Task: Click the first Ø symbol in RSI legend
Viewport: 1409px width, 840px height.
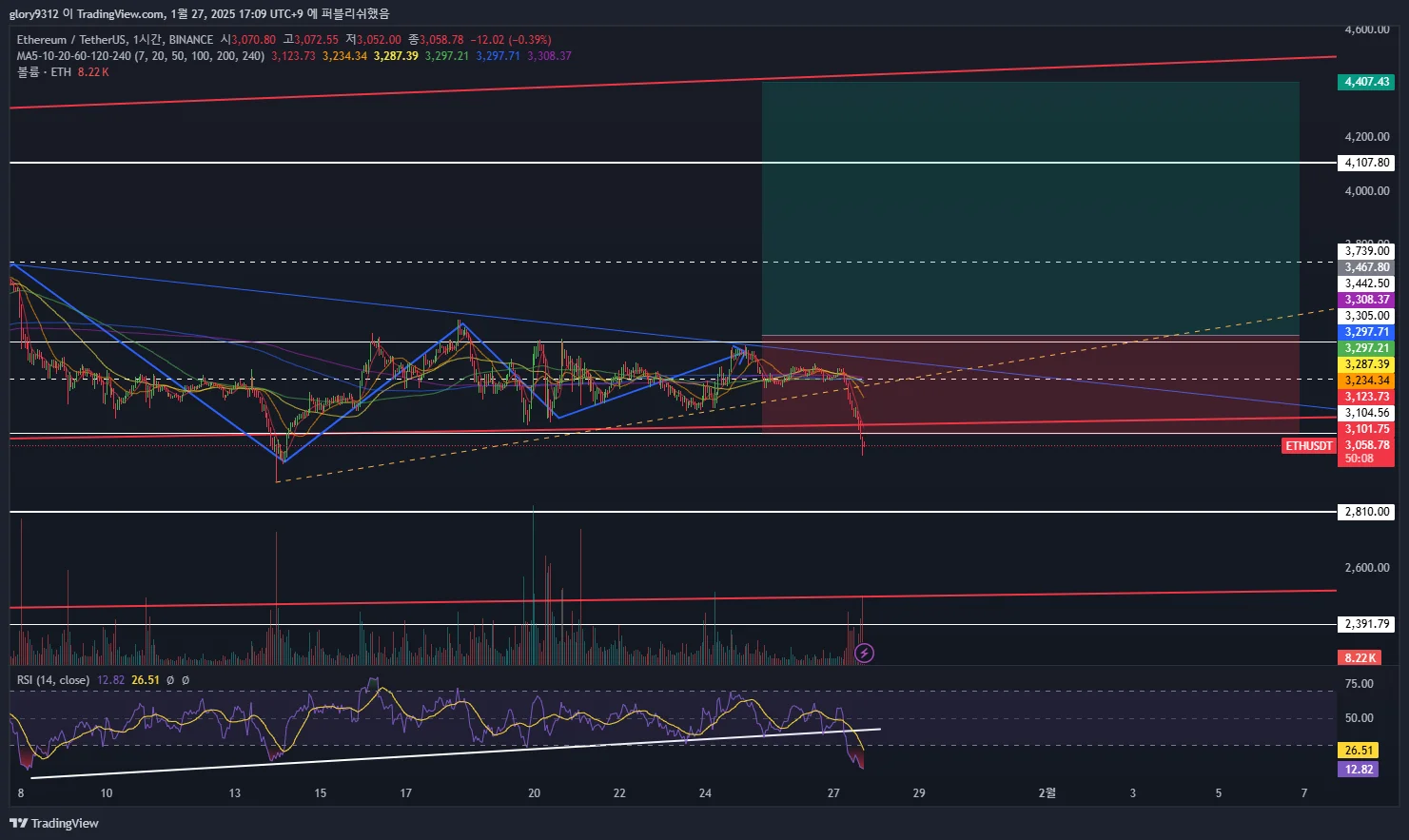Action: [169, 680]
